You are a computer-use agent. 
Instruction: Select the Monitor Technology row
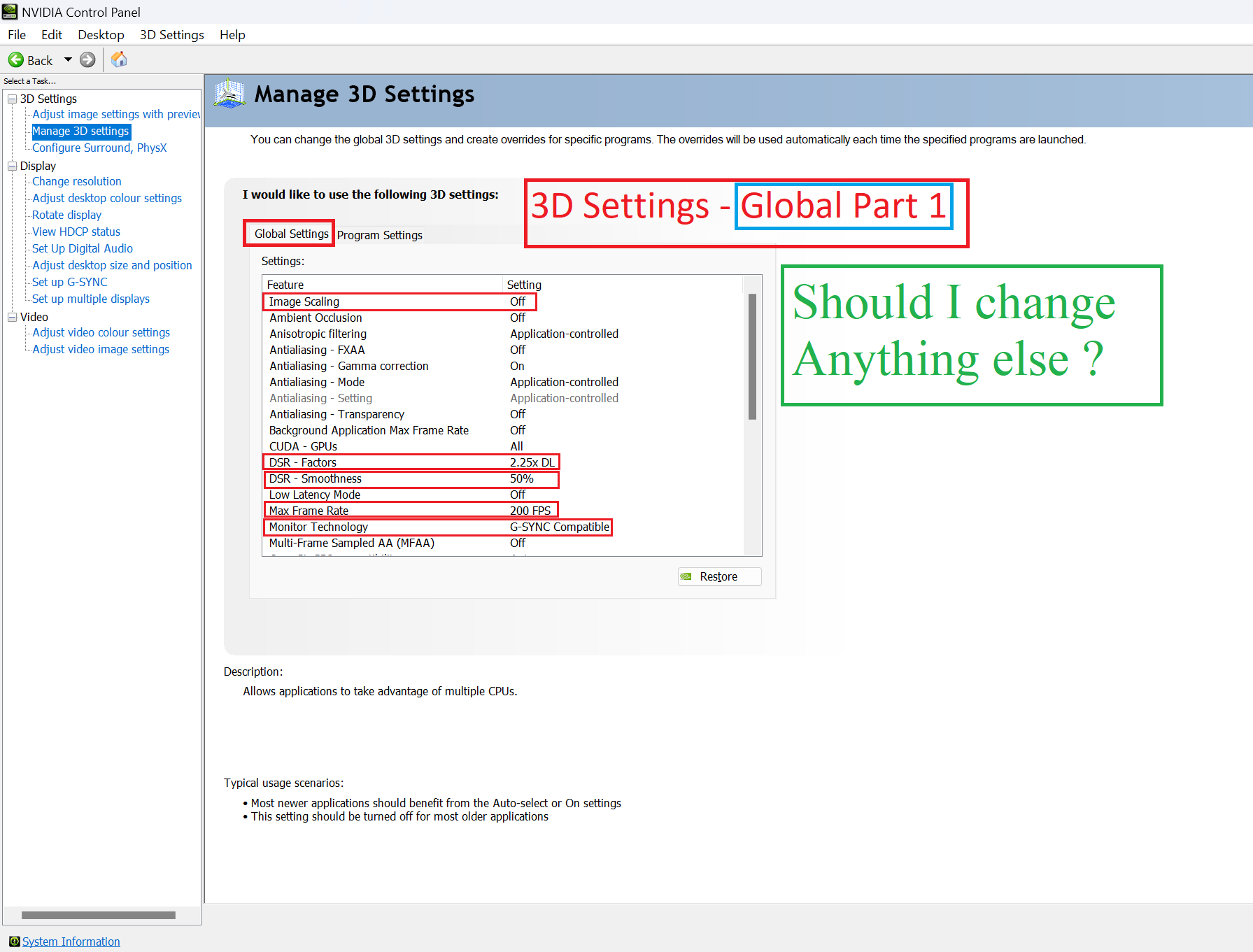tap(502, 527)
